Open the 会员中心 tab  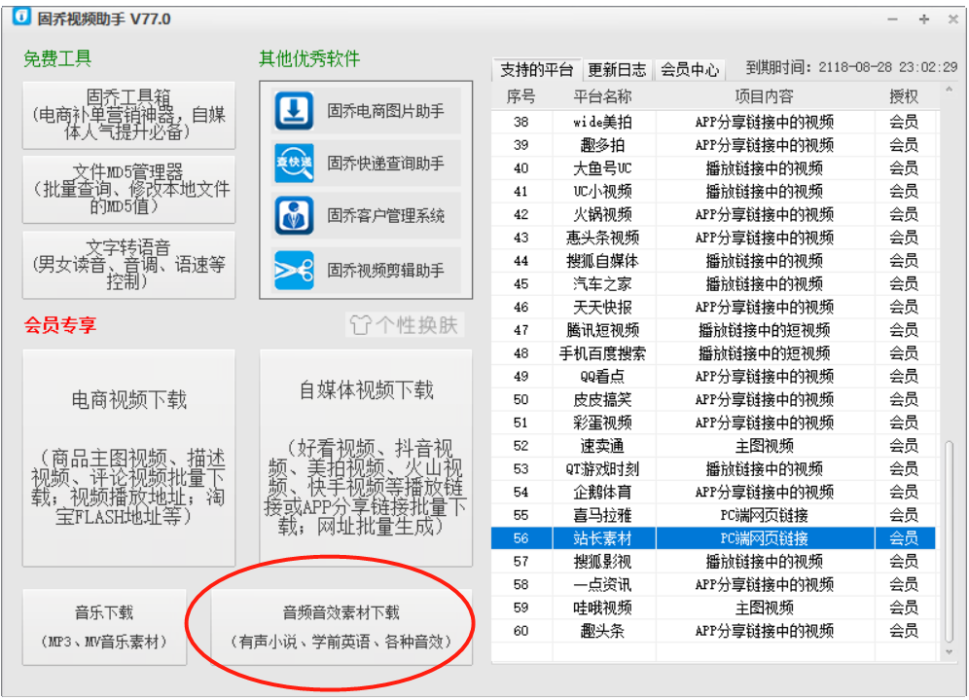690,70
